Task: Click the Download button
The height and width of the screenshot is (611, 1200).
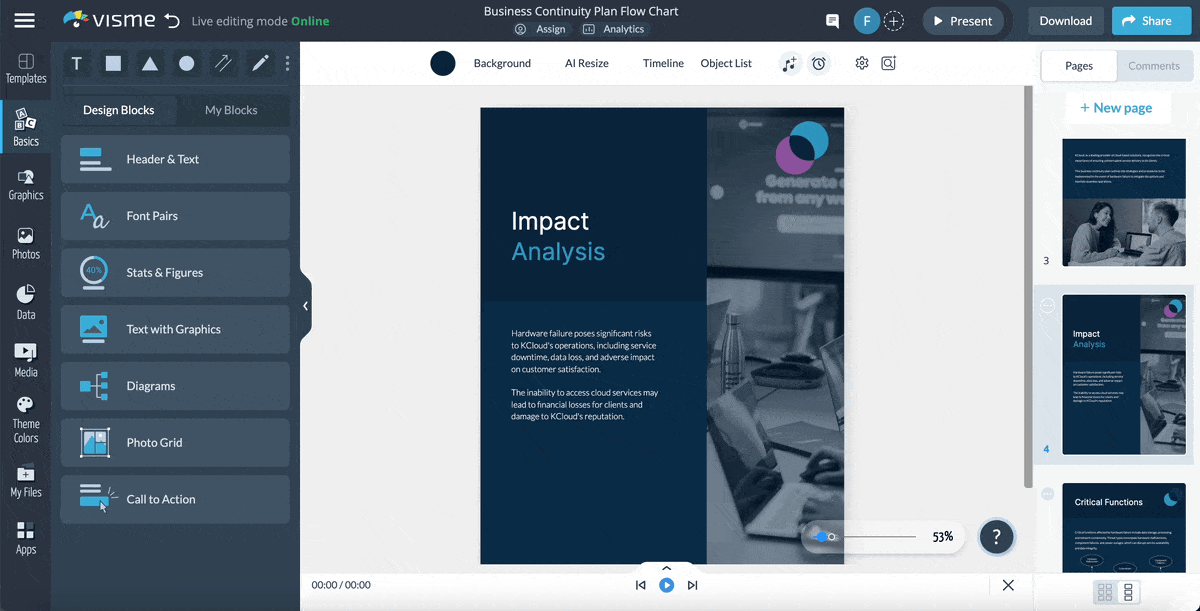Action: pos(1065,20)
